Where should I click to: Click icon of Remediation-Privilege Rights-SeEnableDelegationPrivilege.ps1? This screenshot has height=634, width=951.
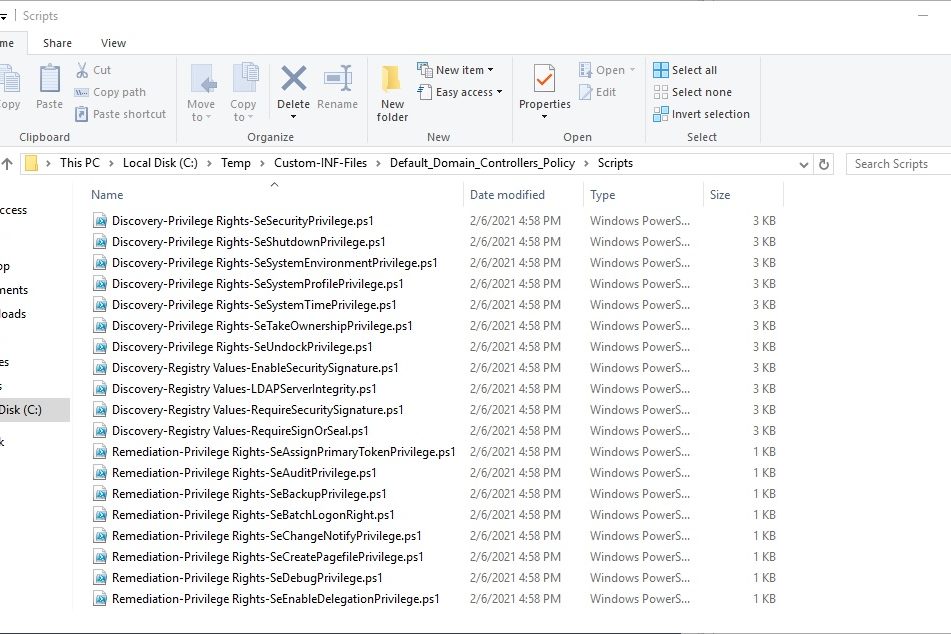point(100,599)
